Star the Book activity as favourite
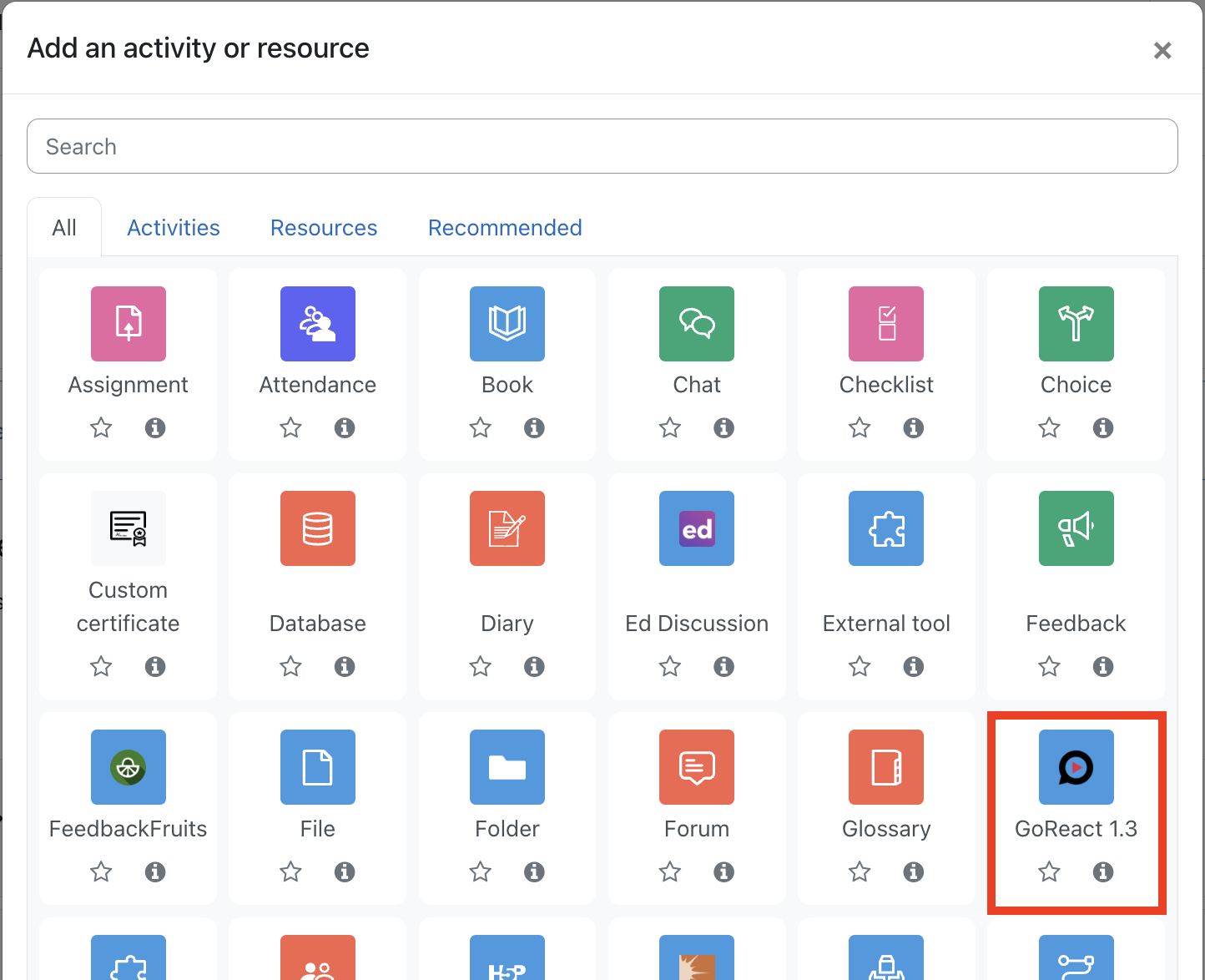Viewport: 1205px width, 980px height. (x=480, y=428)
